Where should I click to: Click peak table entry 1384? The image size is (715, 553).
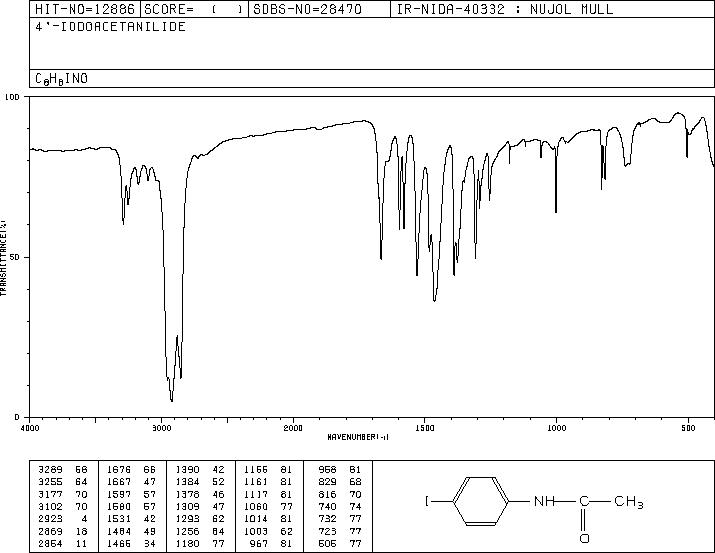200,482
